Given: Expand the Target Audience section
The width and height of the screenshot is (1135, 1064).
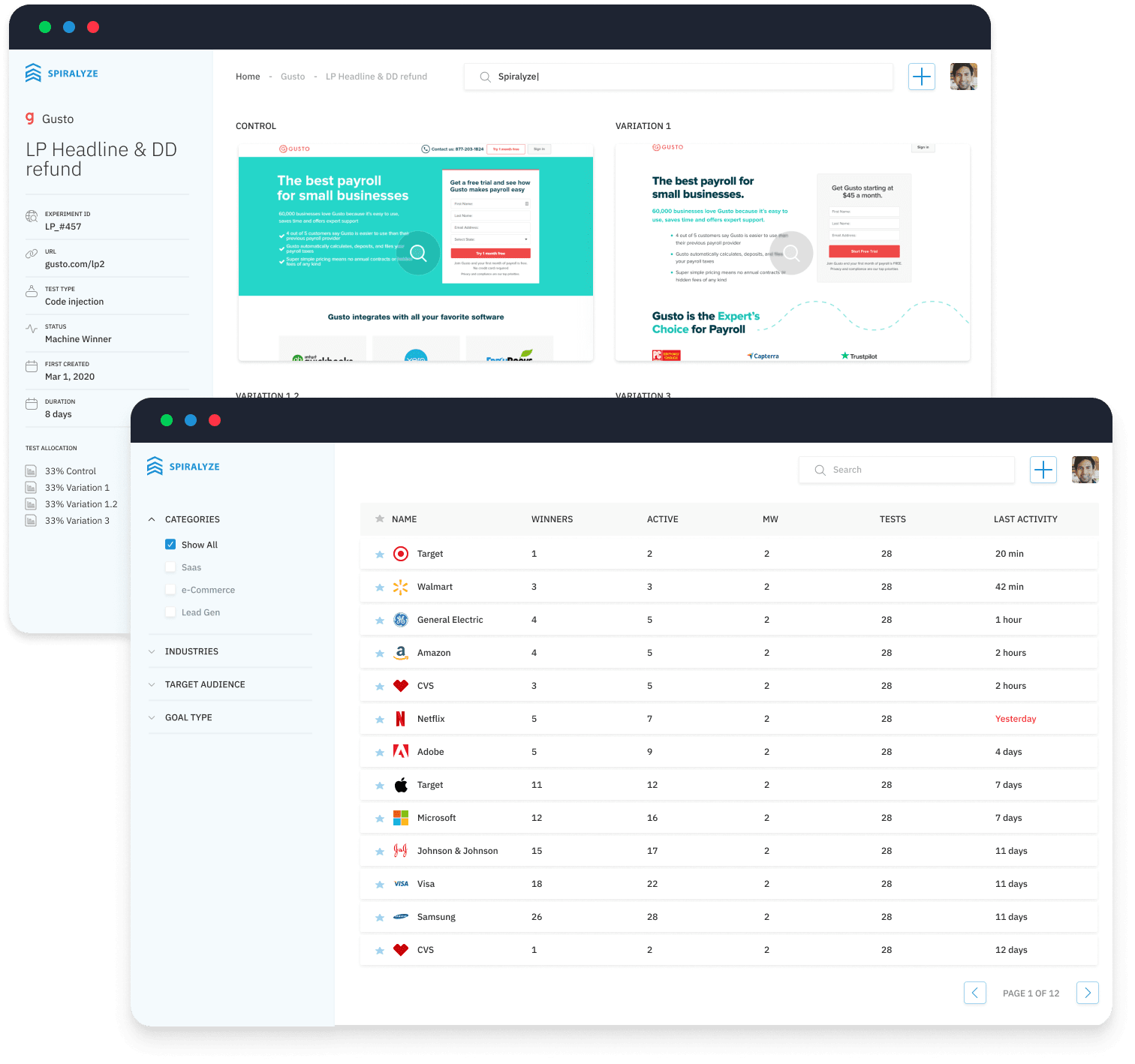Looking at the screenshot, I should [152, 684].
